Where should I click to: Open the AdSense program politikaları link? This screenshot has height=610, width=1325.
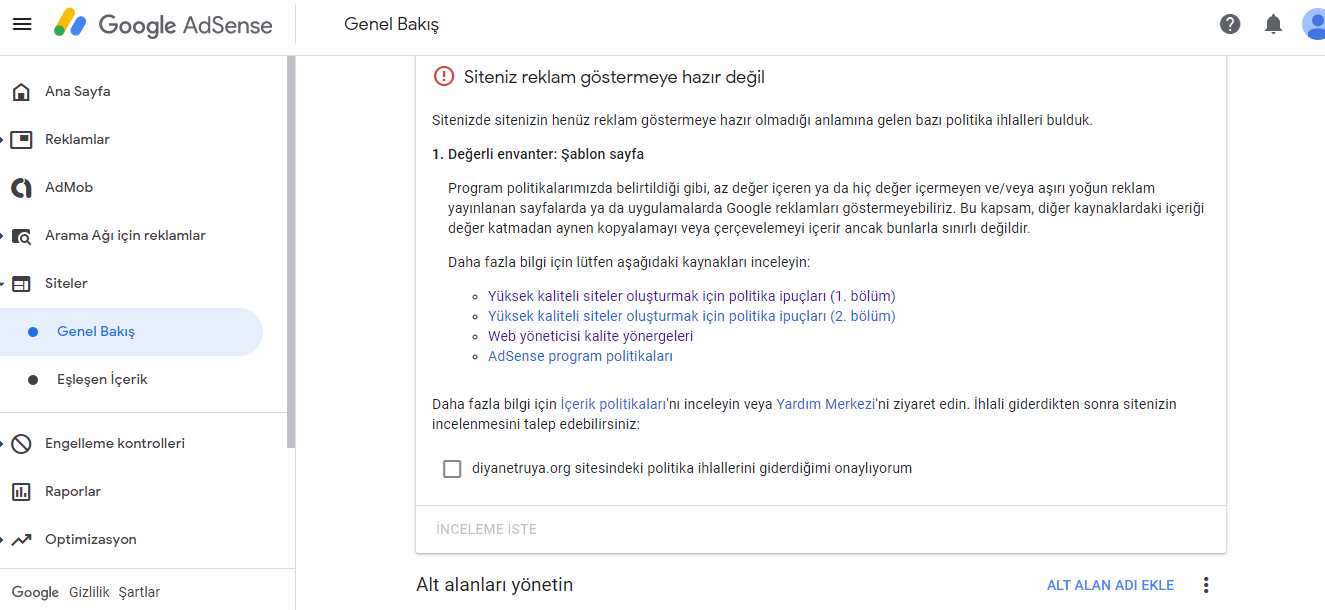point(580,356)
